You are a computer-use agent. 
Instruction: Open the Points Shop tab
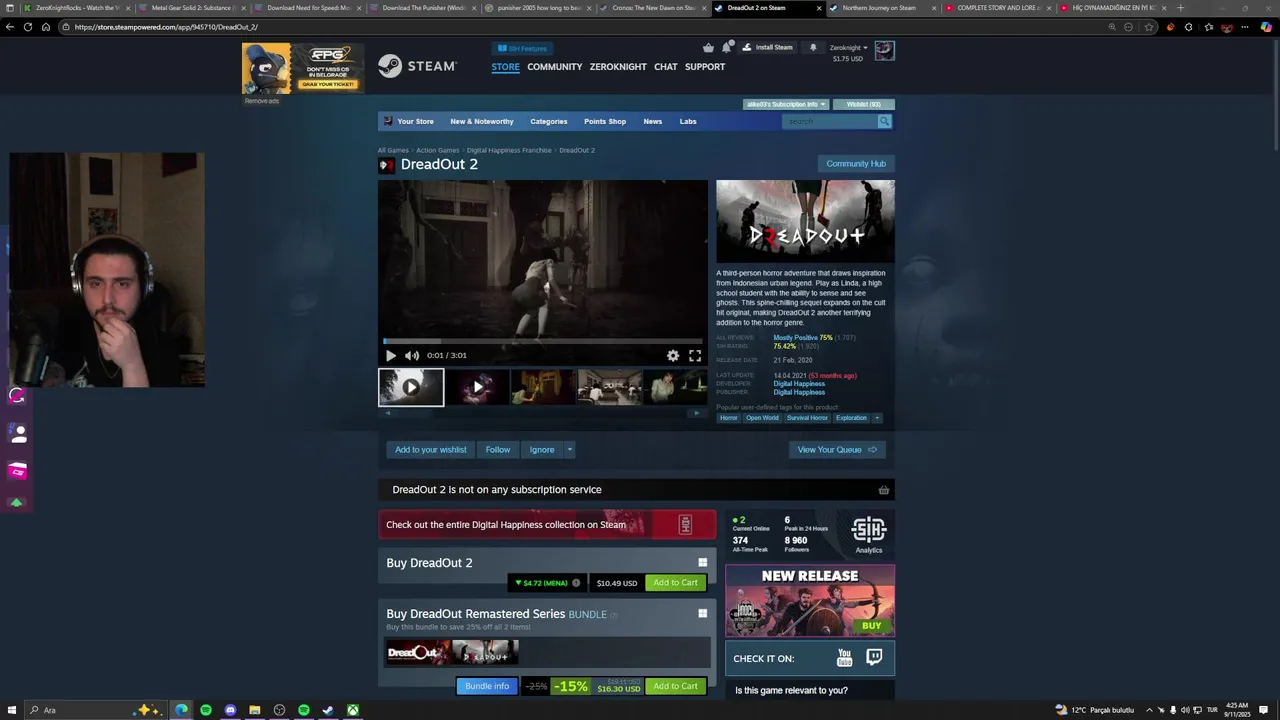tap(605, 121)
